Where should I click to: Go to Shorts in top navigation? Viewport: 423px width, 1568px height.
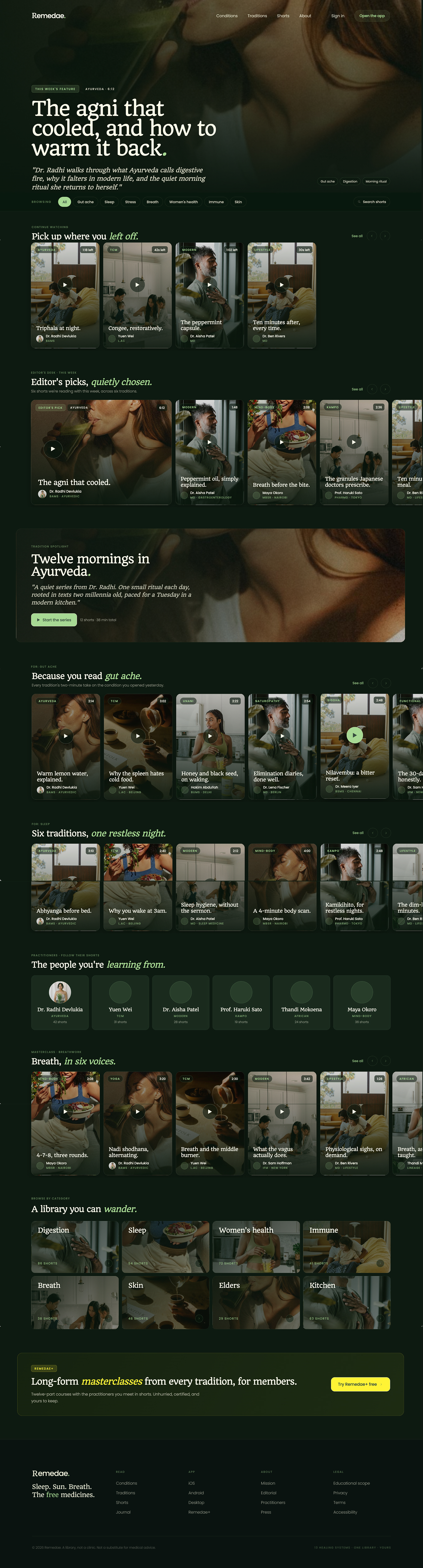(x=283, y=16)
